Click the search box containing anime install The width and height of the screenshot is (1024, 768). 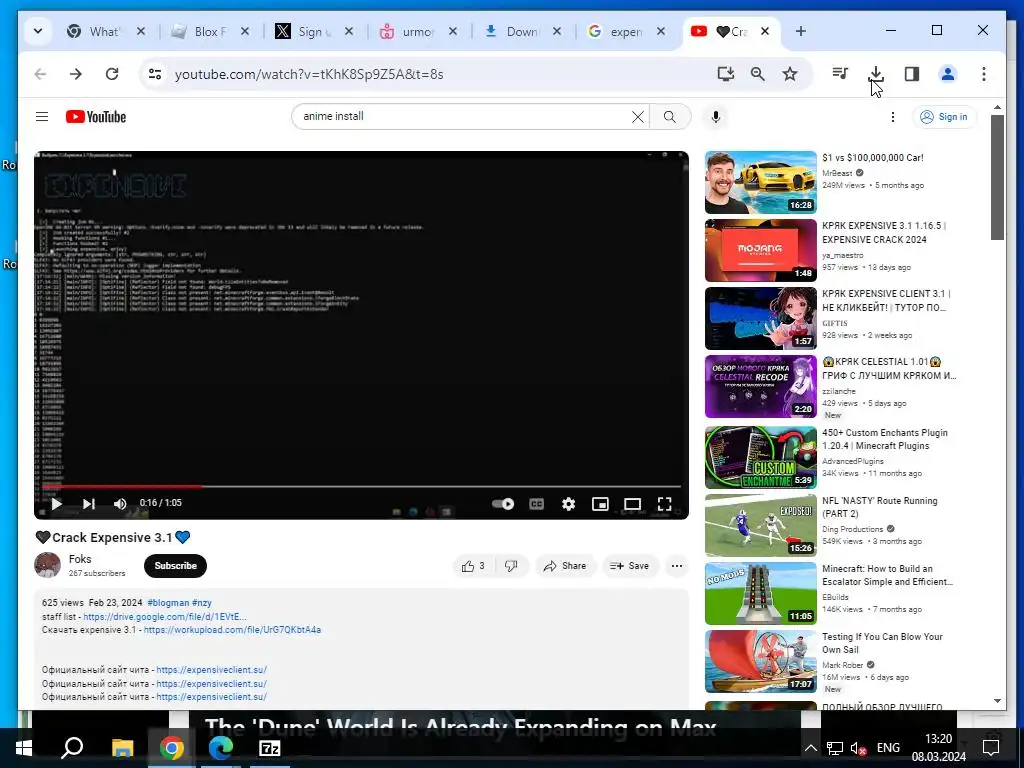coord(464,116)
